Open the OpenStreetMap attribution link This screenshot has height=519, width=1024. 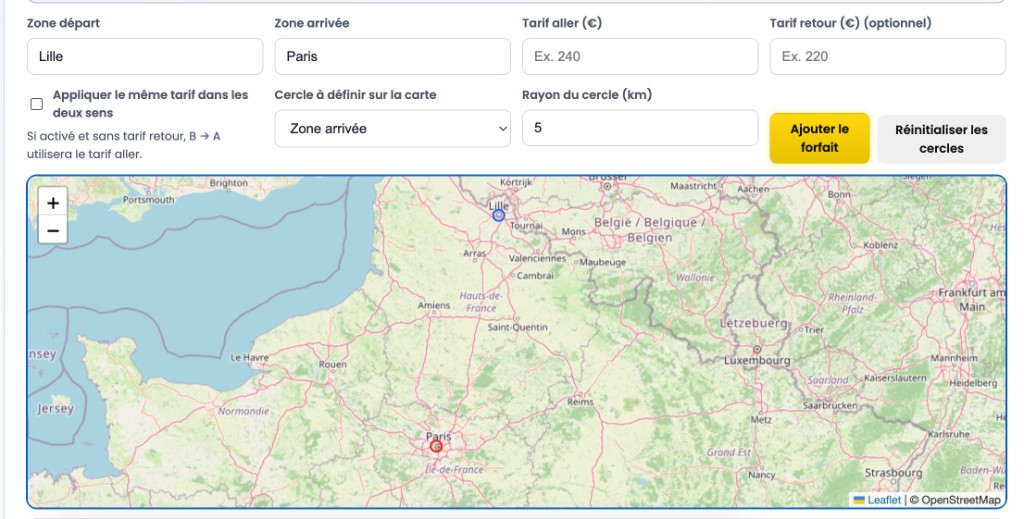(961, 500)
